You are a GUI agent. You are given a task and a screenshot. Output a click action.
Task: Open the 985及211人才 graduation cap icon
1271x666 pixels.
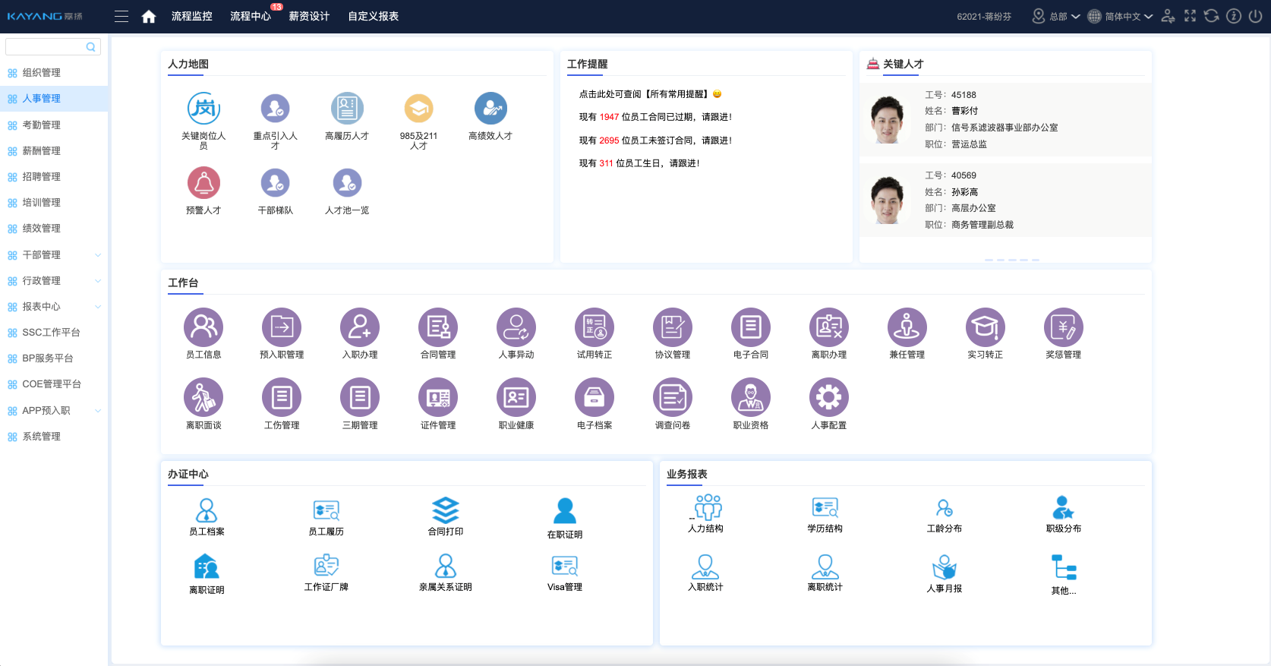418,108
